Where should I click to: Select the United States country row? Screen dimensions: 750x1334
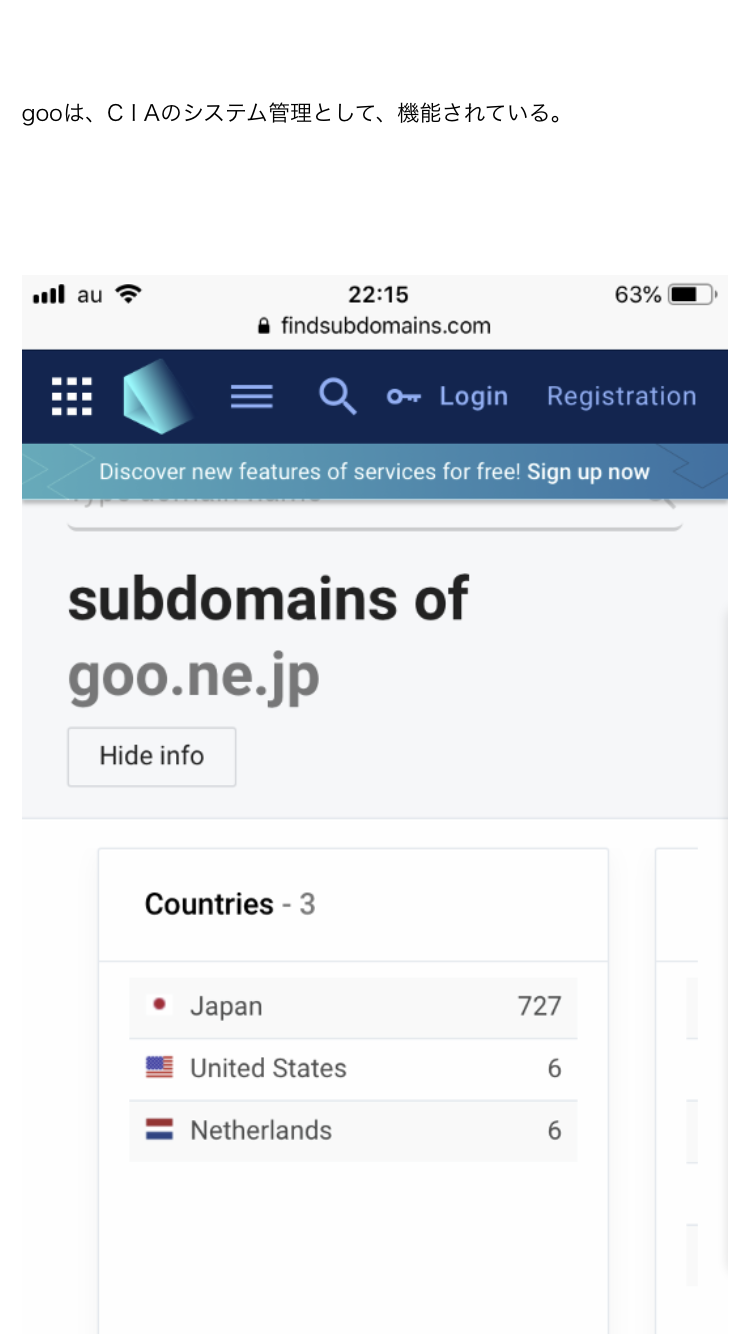tap(353, 1069)
